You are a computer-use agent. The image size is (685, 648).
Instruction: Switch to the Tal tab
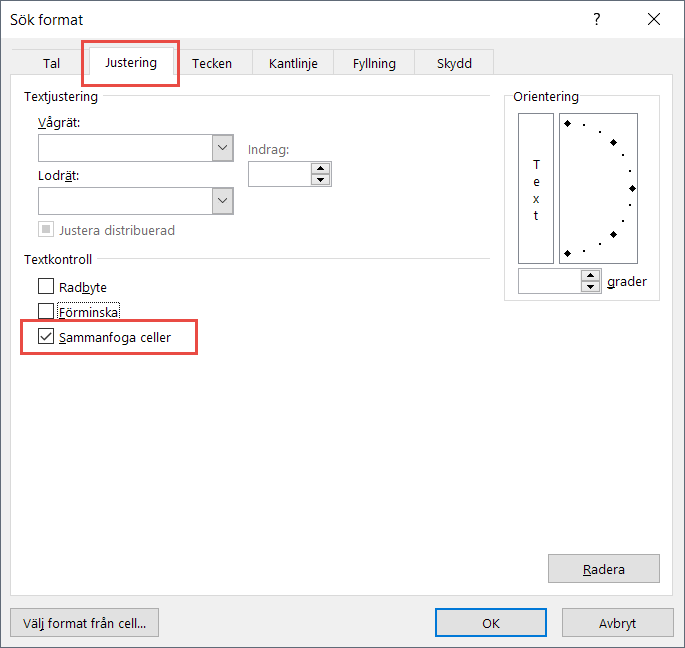coord(52,63)
